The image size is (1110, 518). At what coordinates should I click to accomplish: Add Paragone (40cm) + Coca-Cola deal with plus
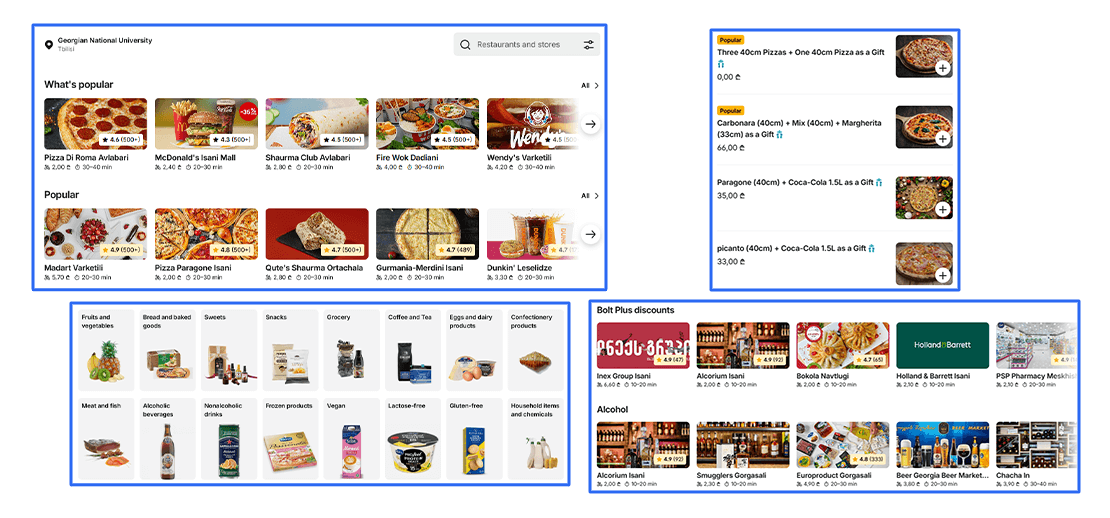(942, 209)
